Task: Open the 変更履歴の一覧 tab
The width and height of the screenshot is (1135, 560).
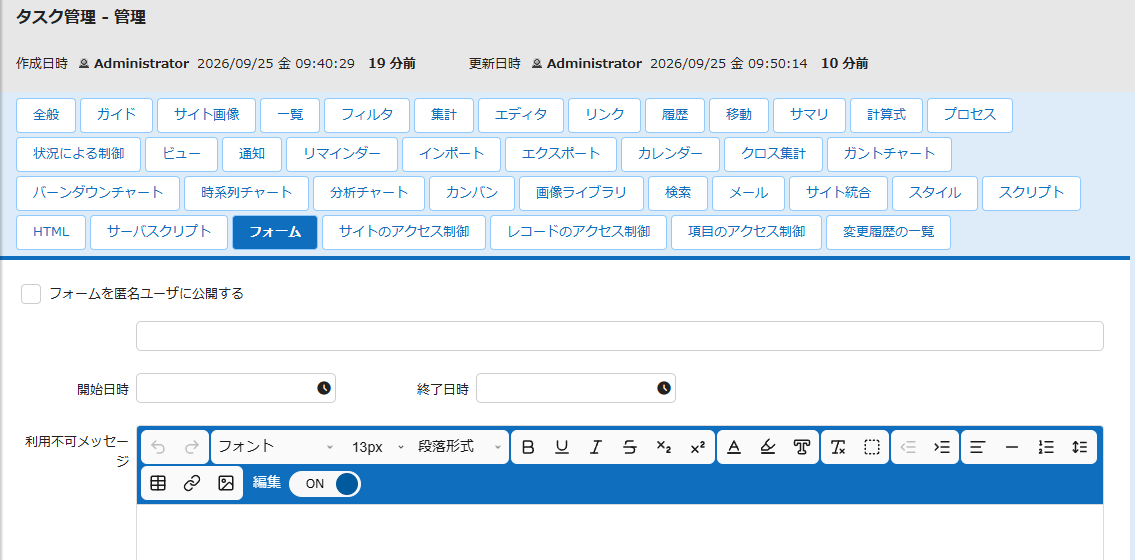Action: point(889,232)
